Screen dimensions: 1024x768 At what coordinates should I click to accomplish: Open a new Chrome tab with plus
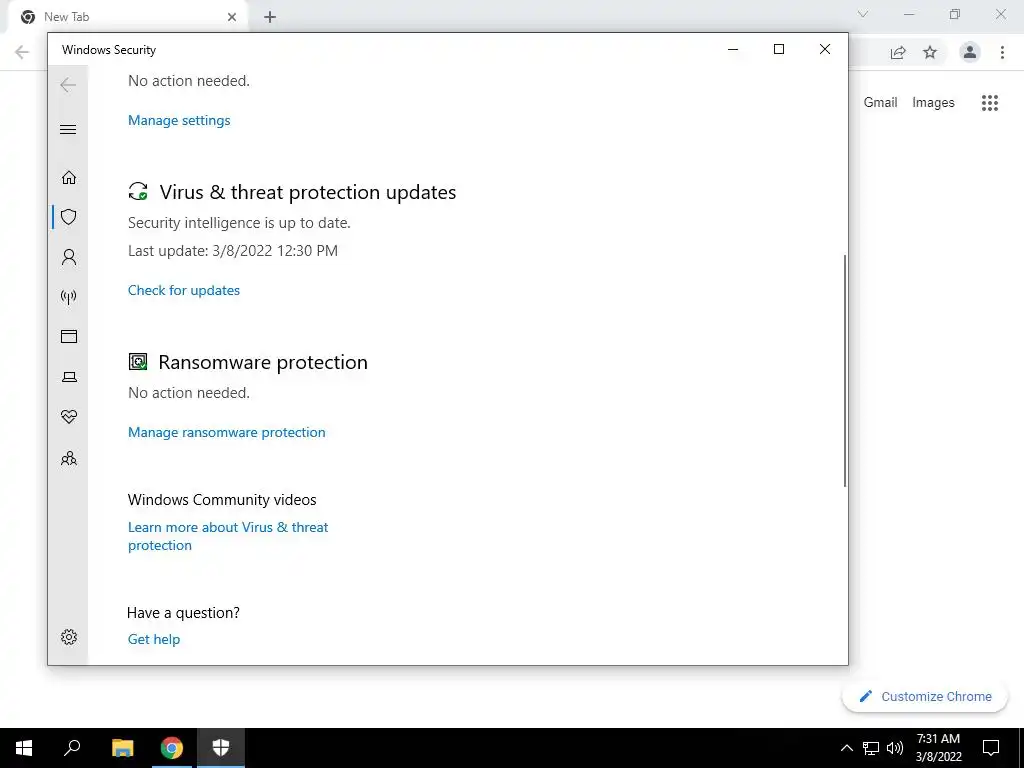[x=270, y=18]
